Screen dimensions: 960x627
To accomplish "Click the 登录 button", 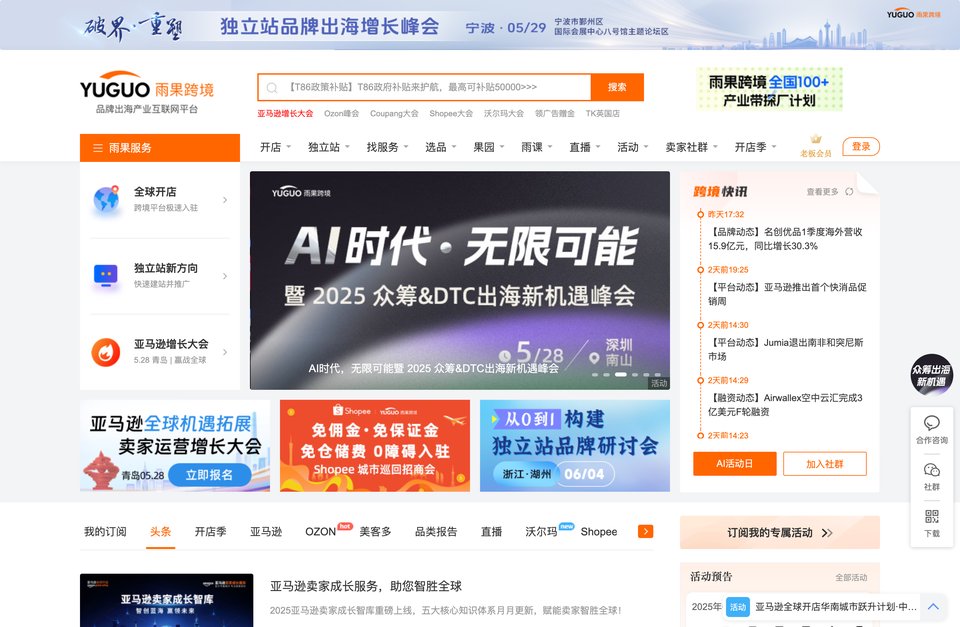I will coord(861,146).
